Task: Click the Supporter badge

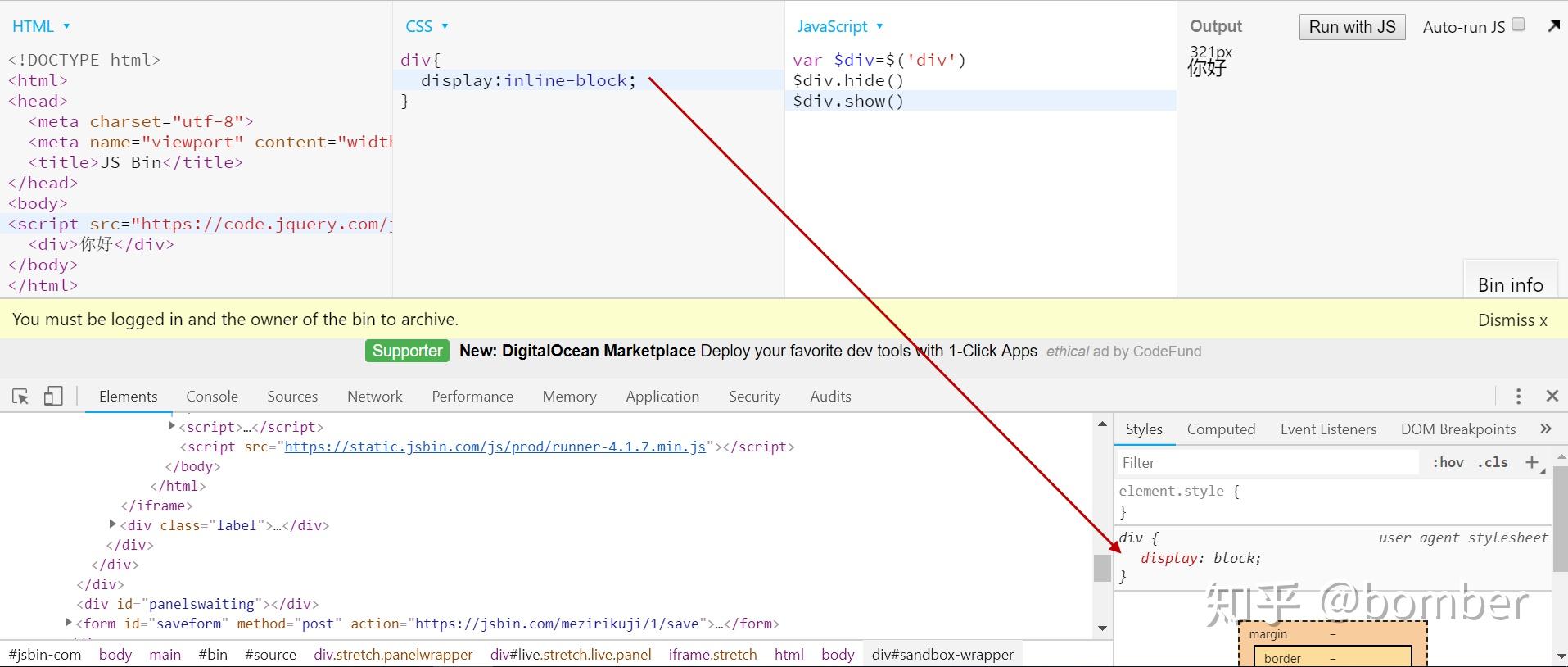Action: pos(407,351)
